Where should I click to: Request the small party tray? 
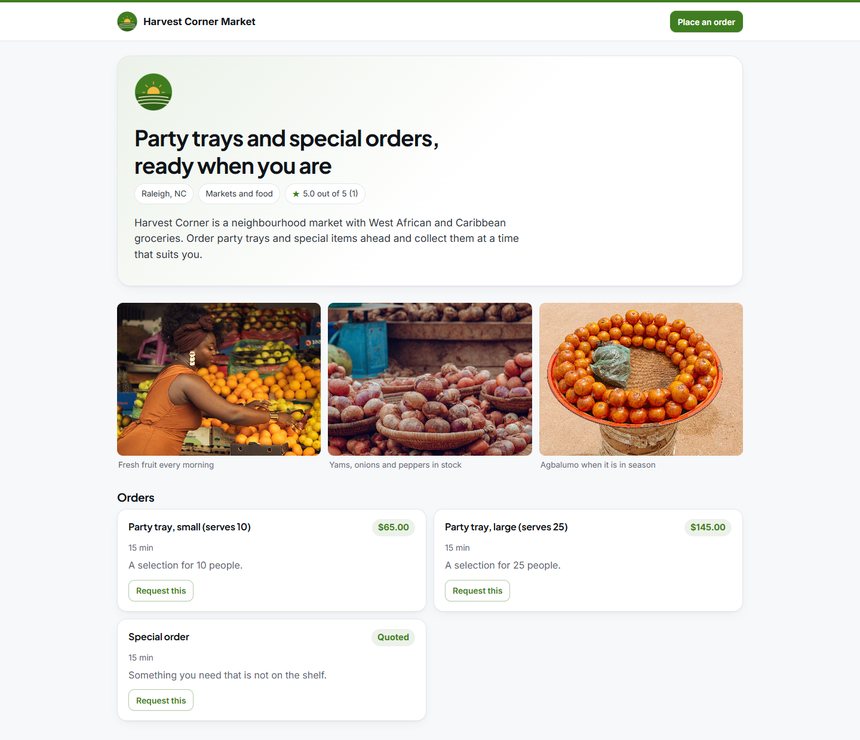tap(161, 591)
